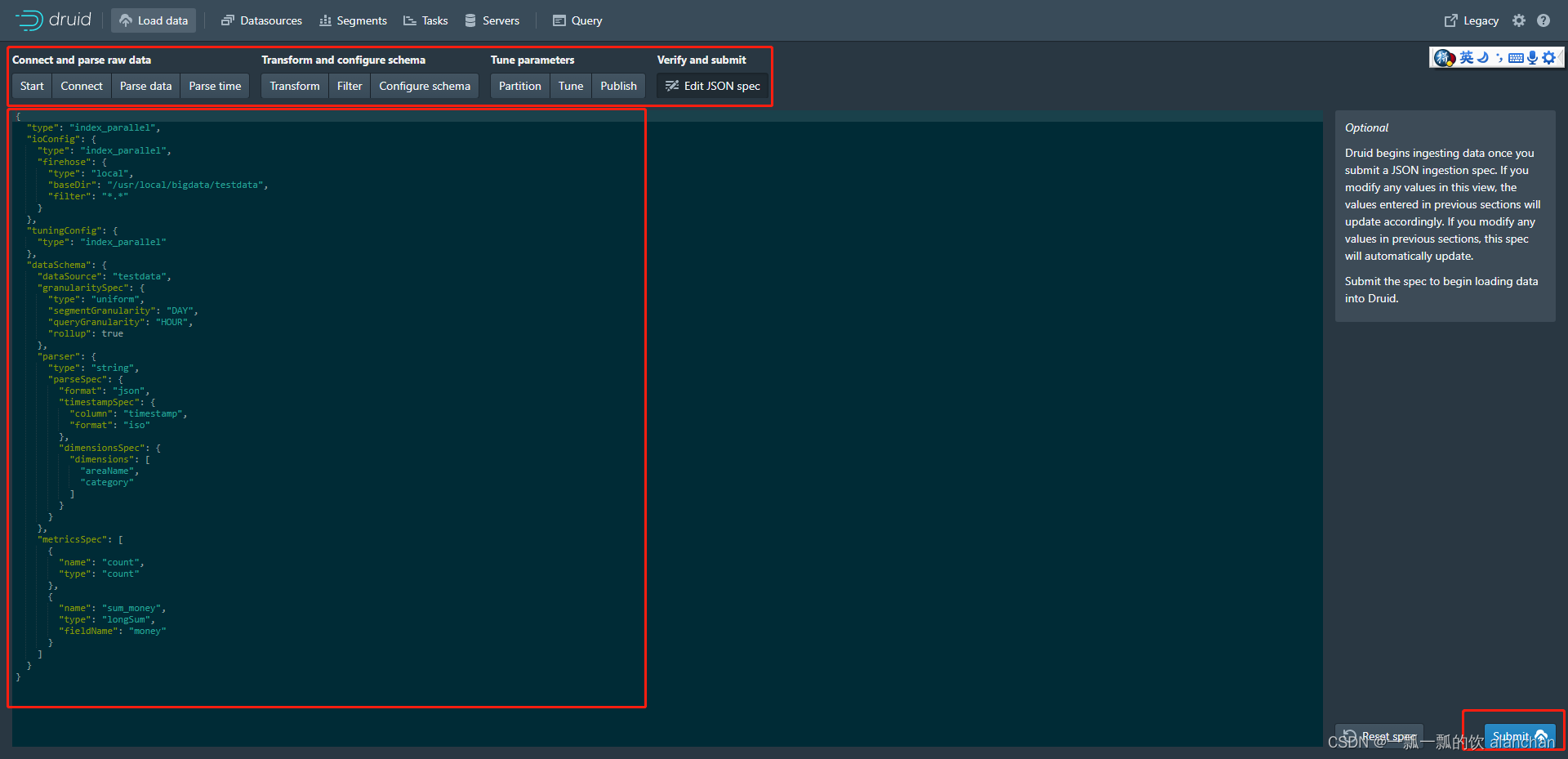Go to the Partition step
The height and width of the screenshot is (759, 1568).
point(520,86)
